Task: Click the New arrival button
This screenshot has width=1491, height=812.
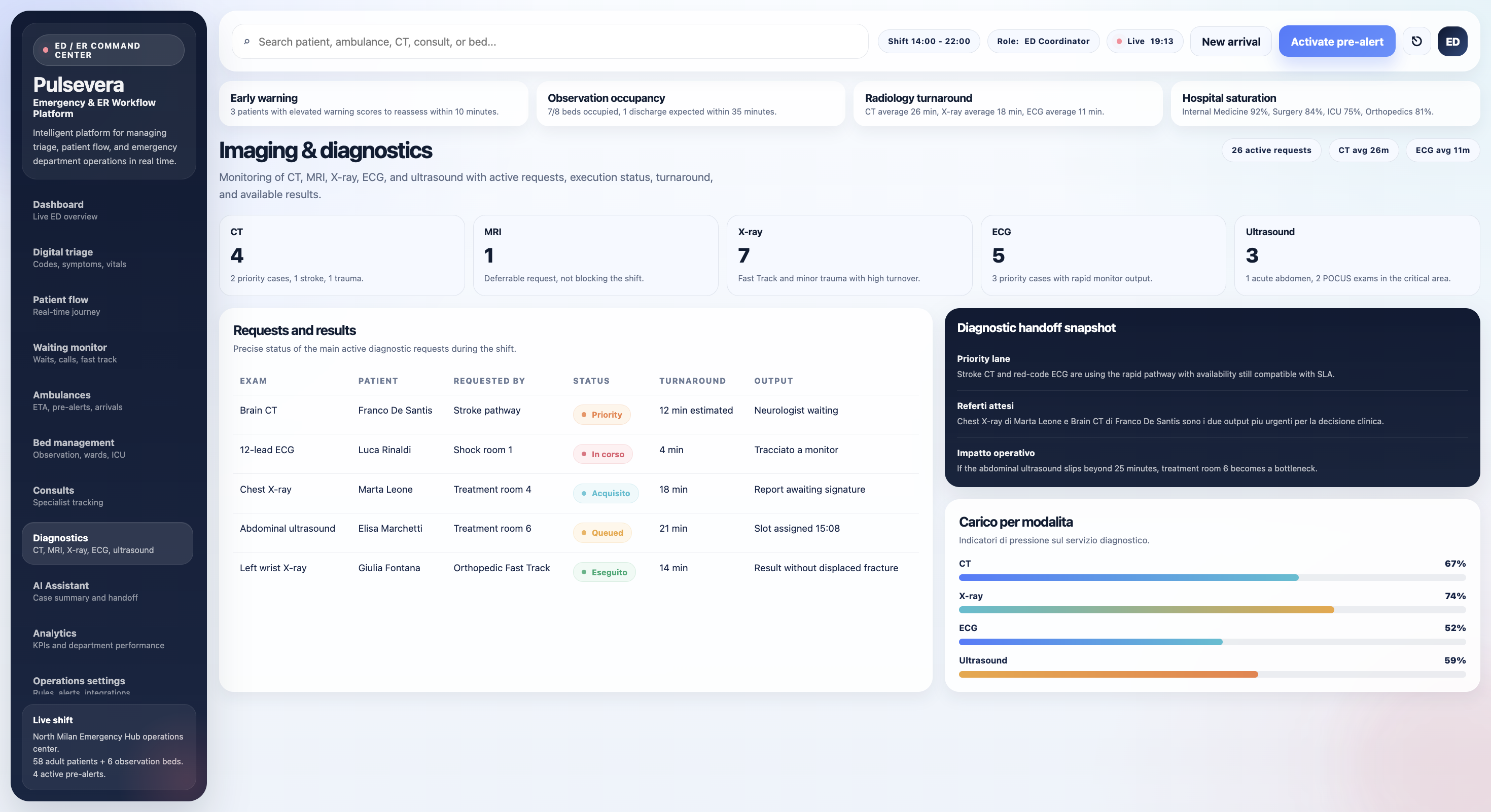Action: pos(1230,41)
